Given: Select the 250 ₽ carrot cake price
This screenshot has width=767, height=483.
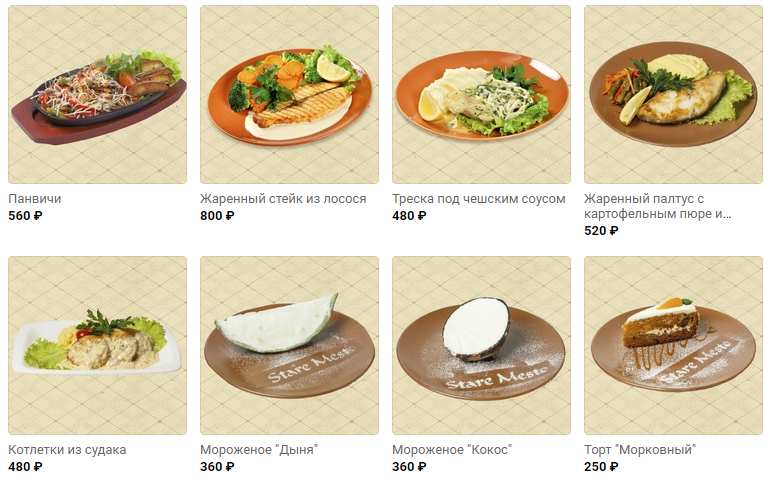Looking at the screenshot, I should point(601,467).
